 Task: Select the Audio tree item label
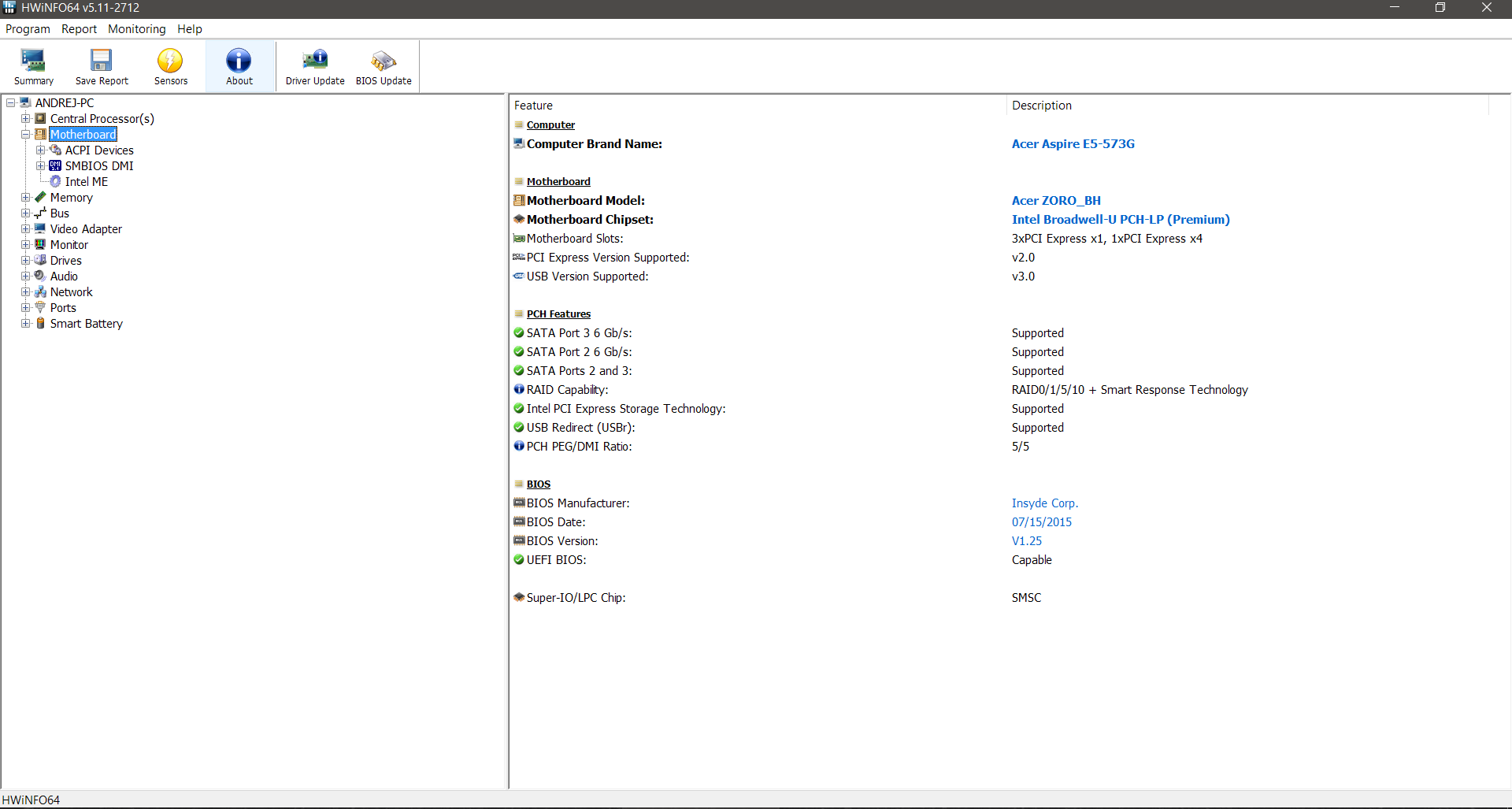[64, 276]
